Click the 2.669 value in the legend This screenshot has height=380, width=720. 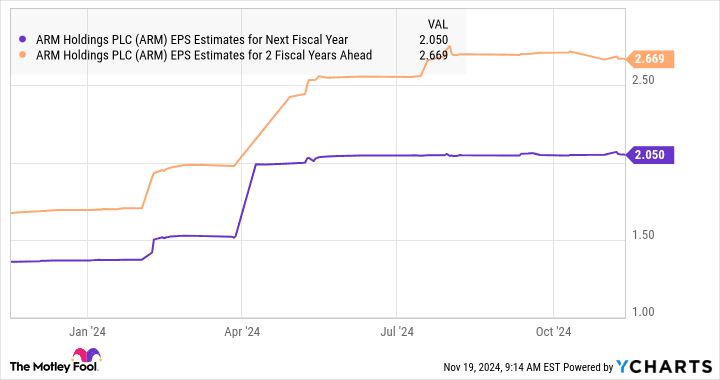tap(433, 56)
